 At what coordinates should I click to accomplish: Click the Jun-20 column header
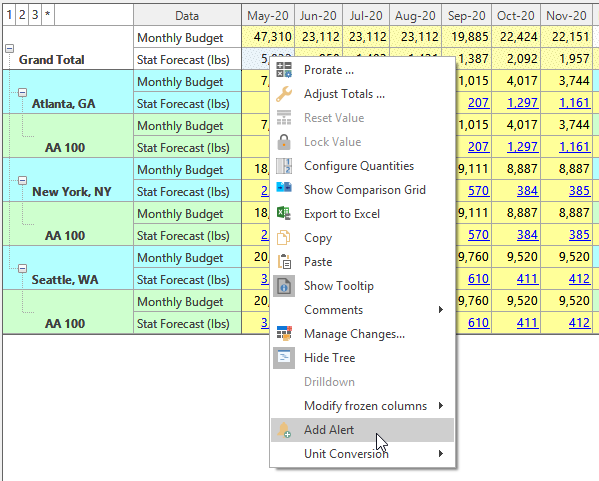(318, 15)
